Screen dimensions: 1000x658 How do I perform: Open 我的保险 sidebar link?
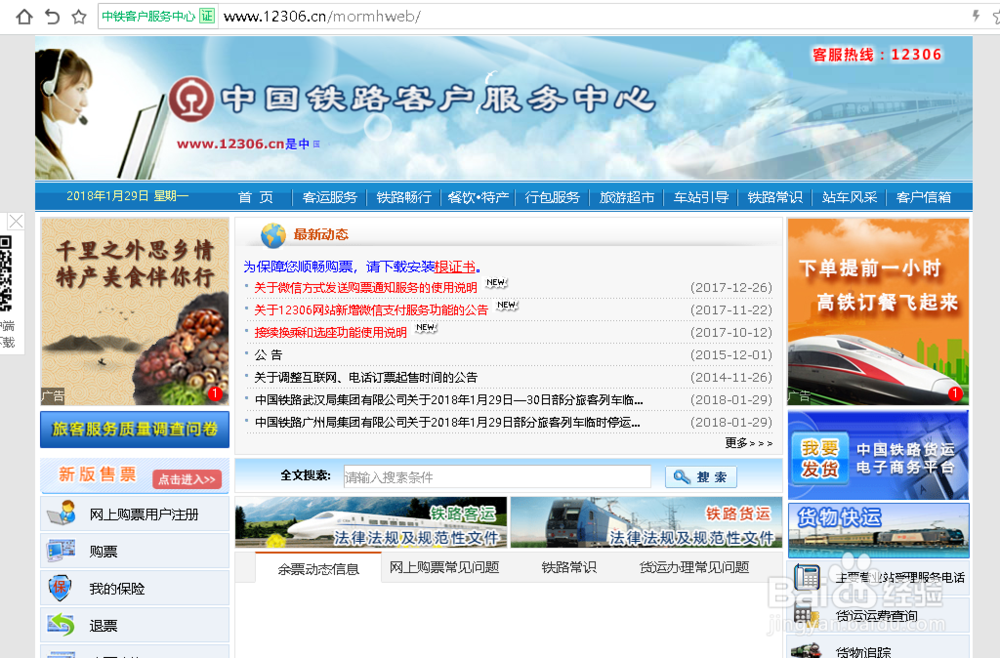click(x=117, y=589)
